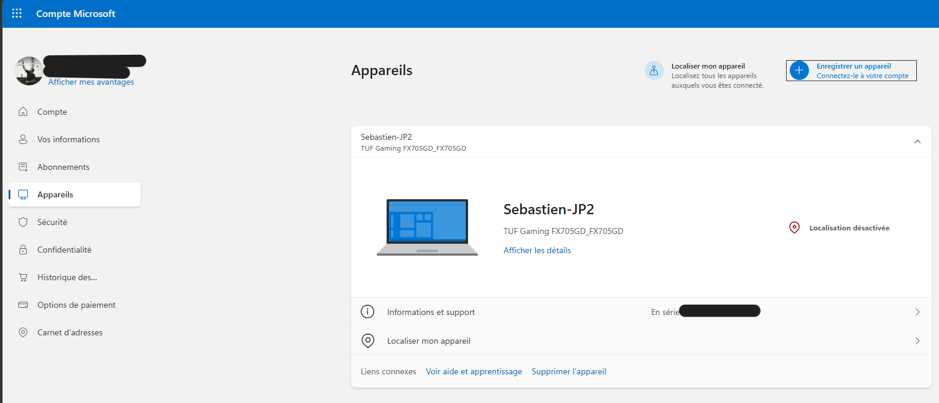This screenshot has width=939, height=403.
Task: Collapse the Sebastien-JP2 device card
Action: coord(917,142)
